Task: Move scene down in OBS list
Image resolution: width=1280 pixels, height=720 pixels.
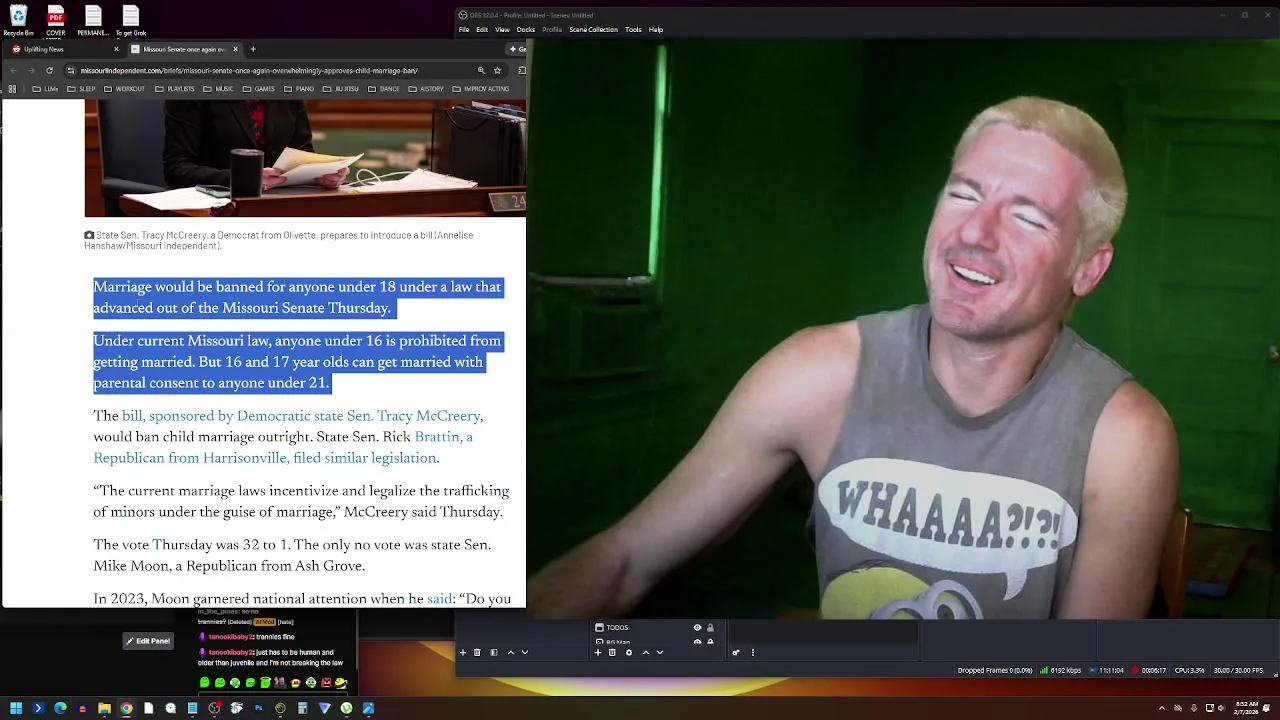Action: (525, 652)
